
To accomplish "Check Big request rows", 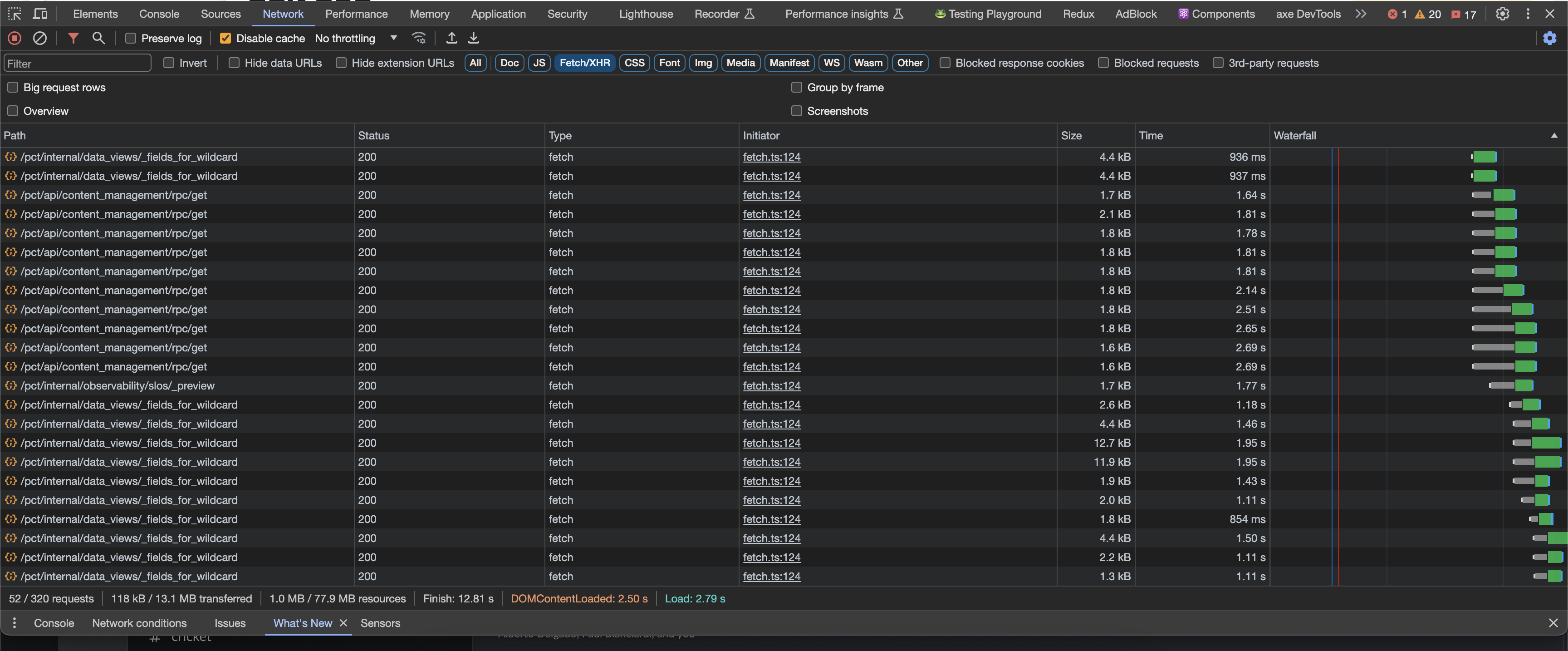I will click(x=13, y=87).
